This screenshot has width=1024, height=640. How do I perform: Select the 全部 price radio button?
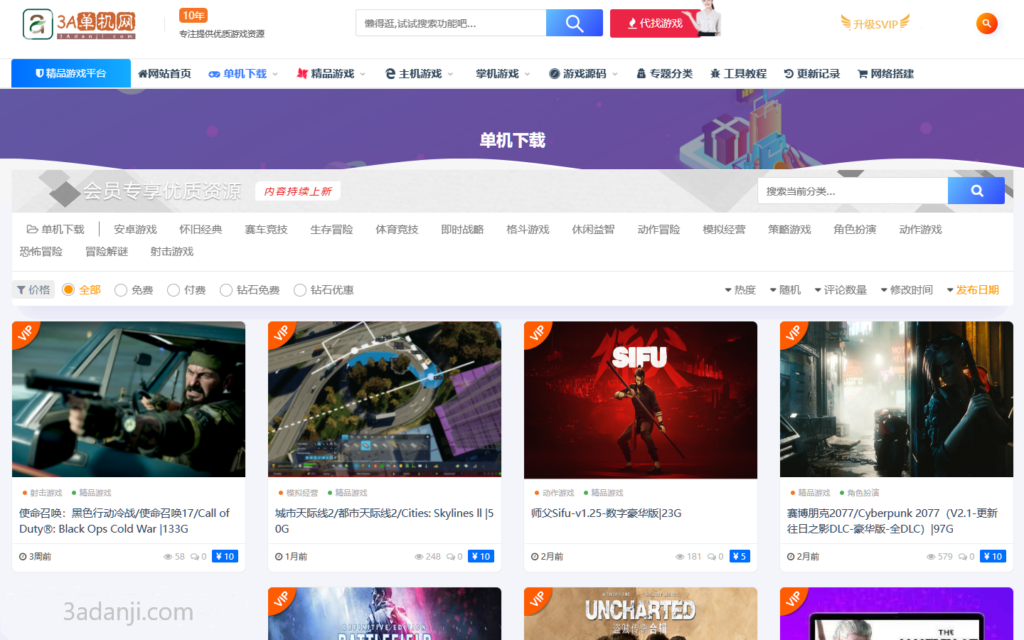pyautogui.click(x=68, y=289)
